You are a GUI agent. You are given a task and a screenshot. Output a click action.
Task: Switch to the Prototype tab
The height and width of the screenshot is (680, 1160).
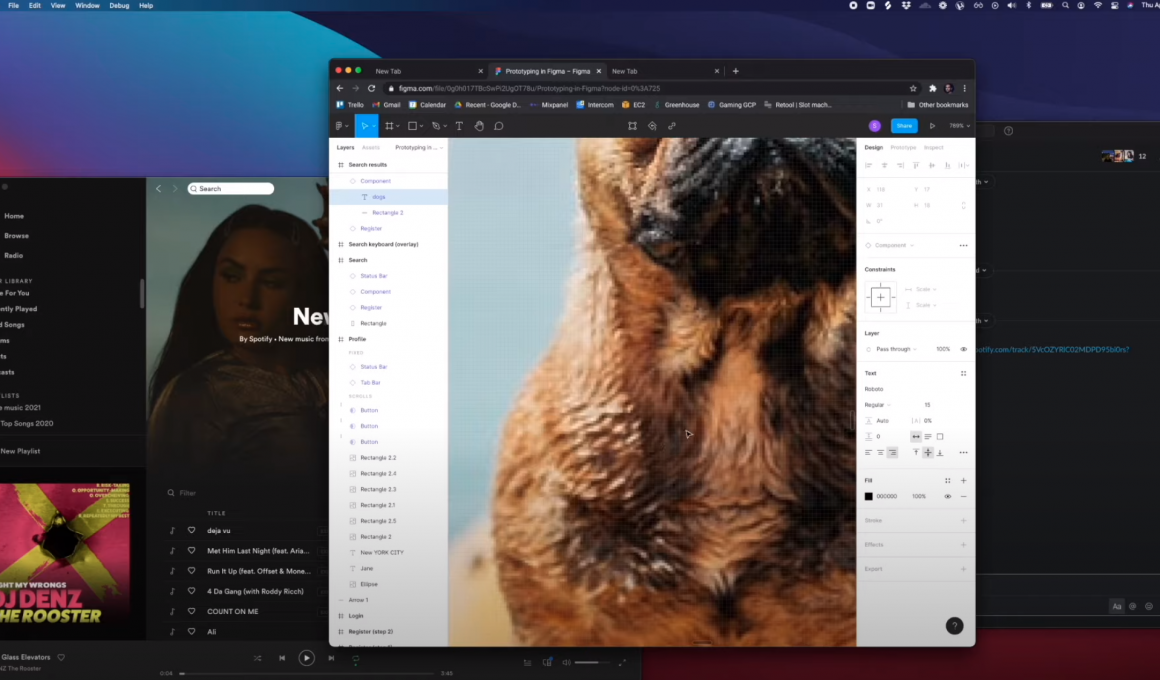click(903, 147)
